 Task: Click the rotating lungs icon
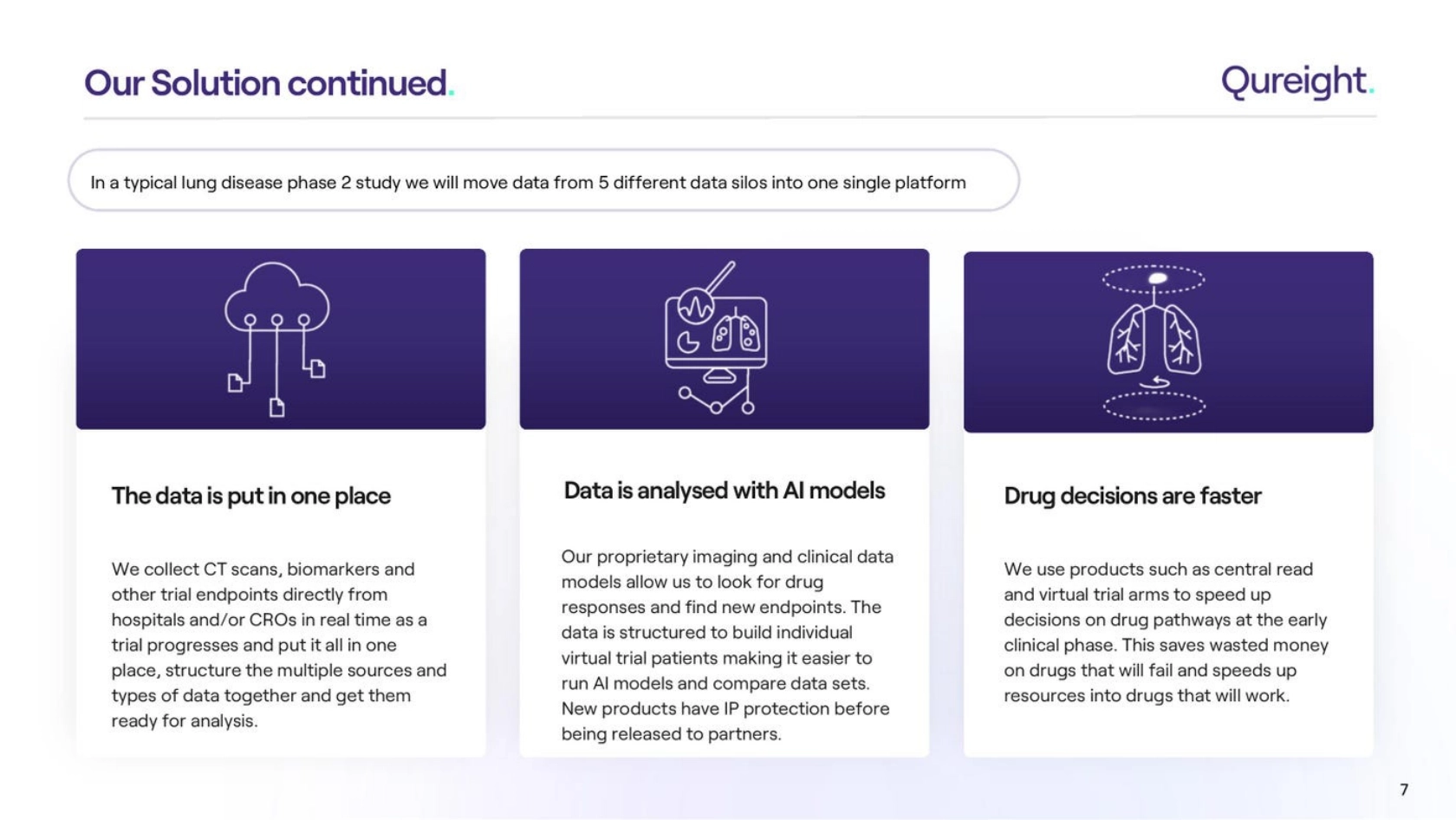[1154, 342]
